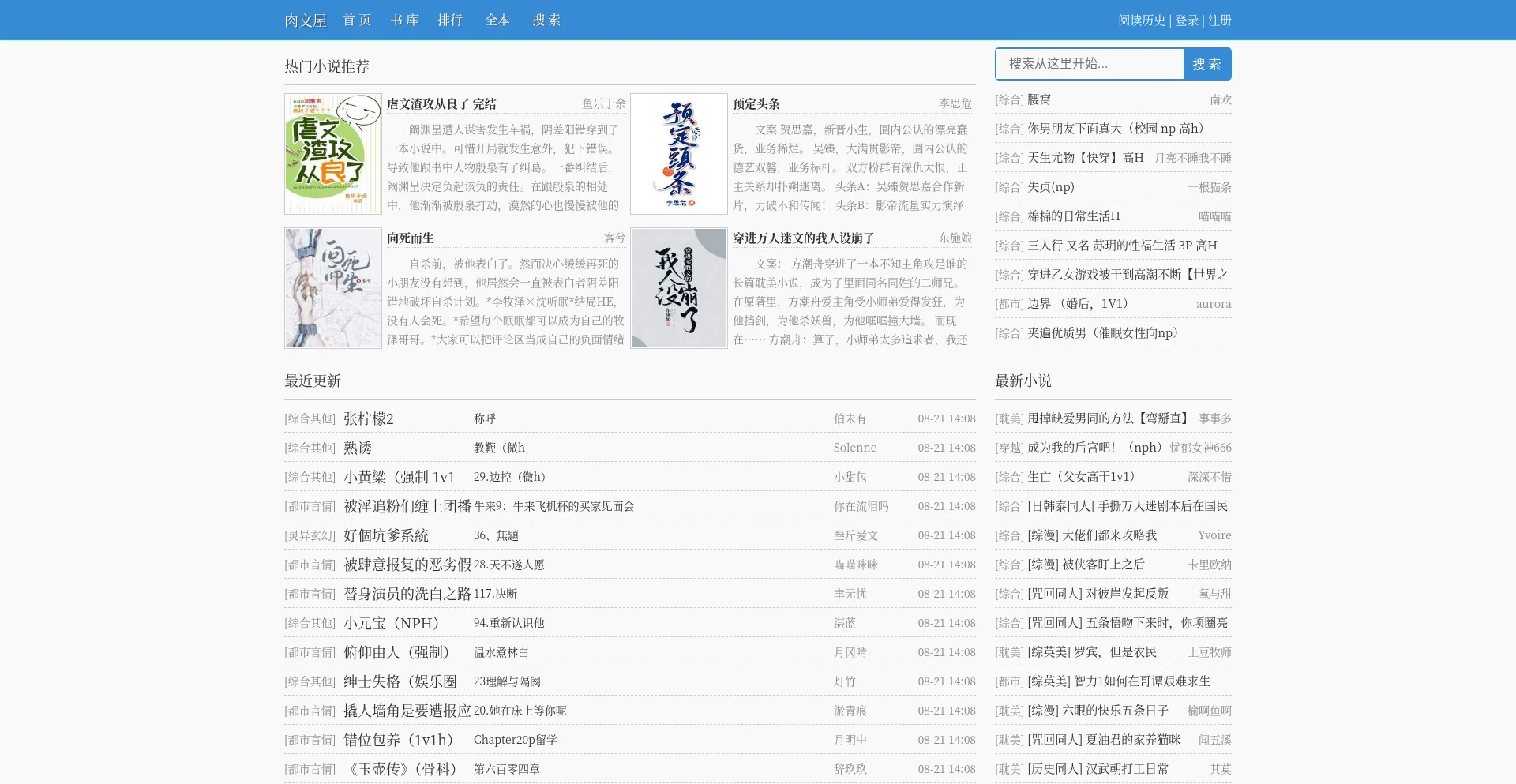
Task: Open novel 替身演员的洗白之路
Action: pos(407,594)
